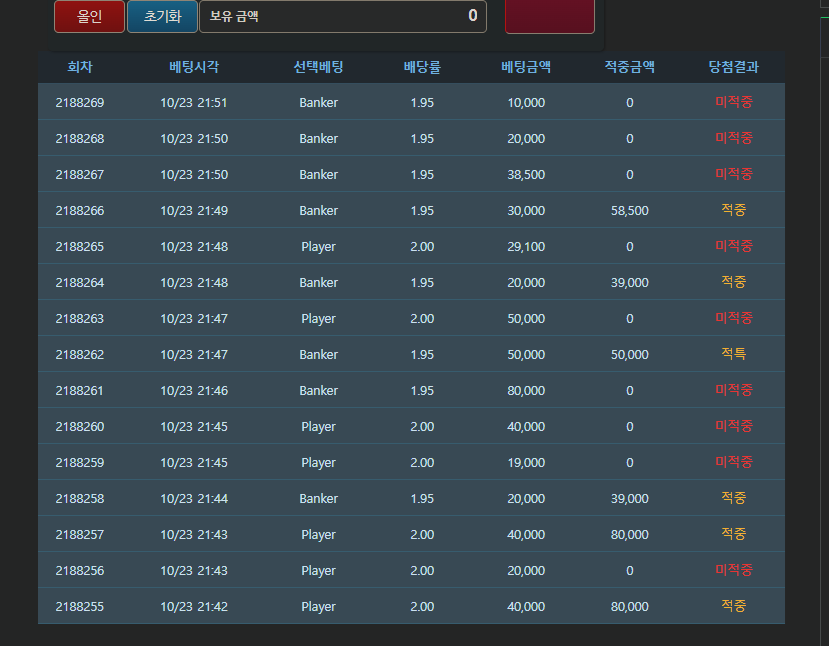The height and width of the screenshot is (646, 829).
Task: Click bet amount 10,000
Action: tap(526, 103)
